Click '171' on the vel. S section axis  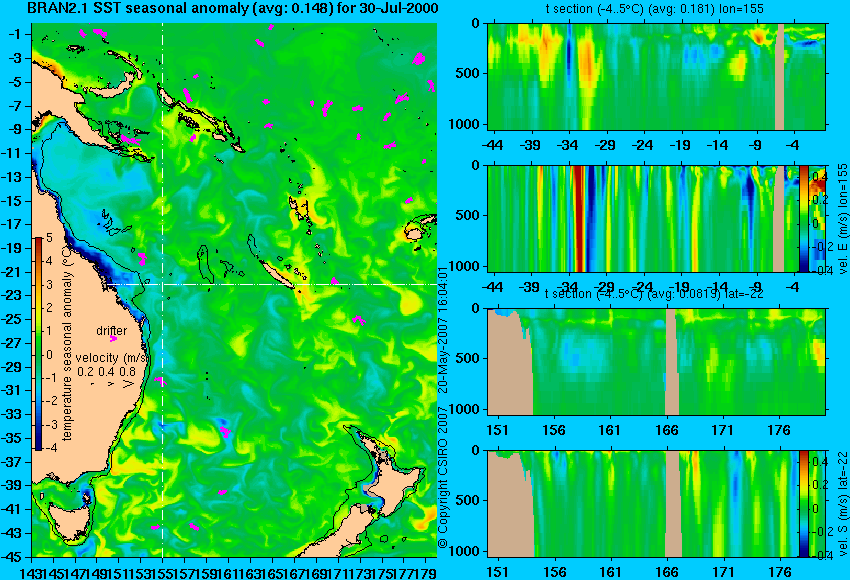[x=723, y=572]
